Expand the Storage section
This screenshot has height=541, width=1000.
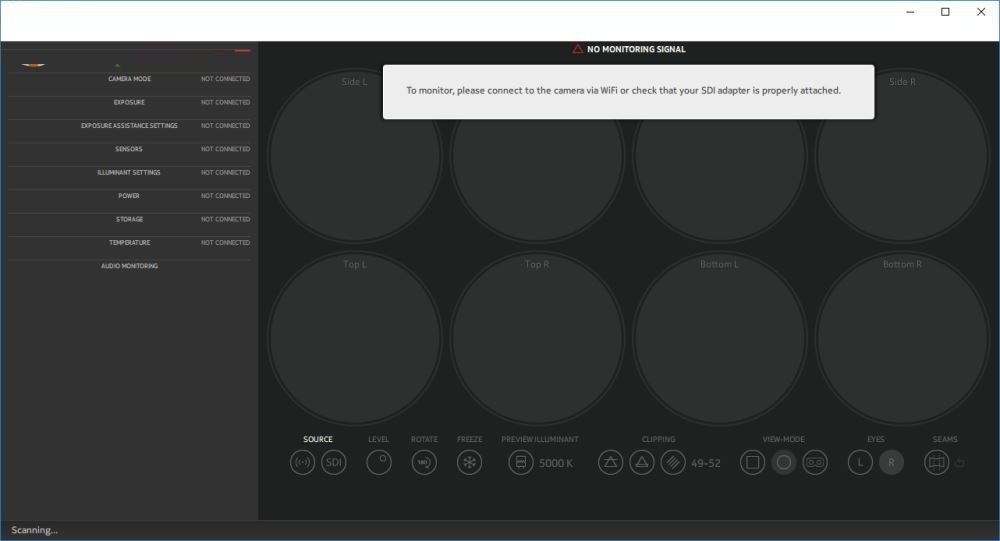(x=129, y=219)
